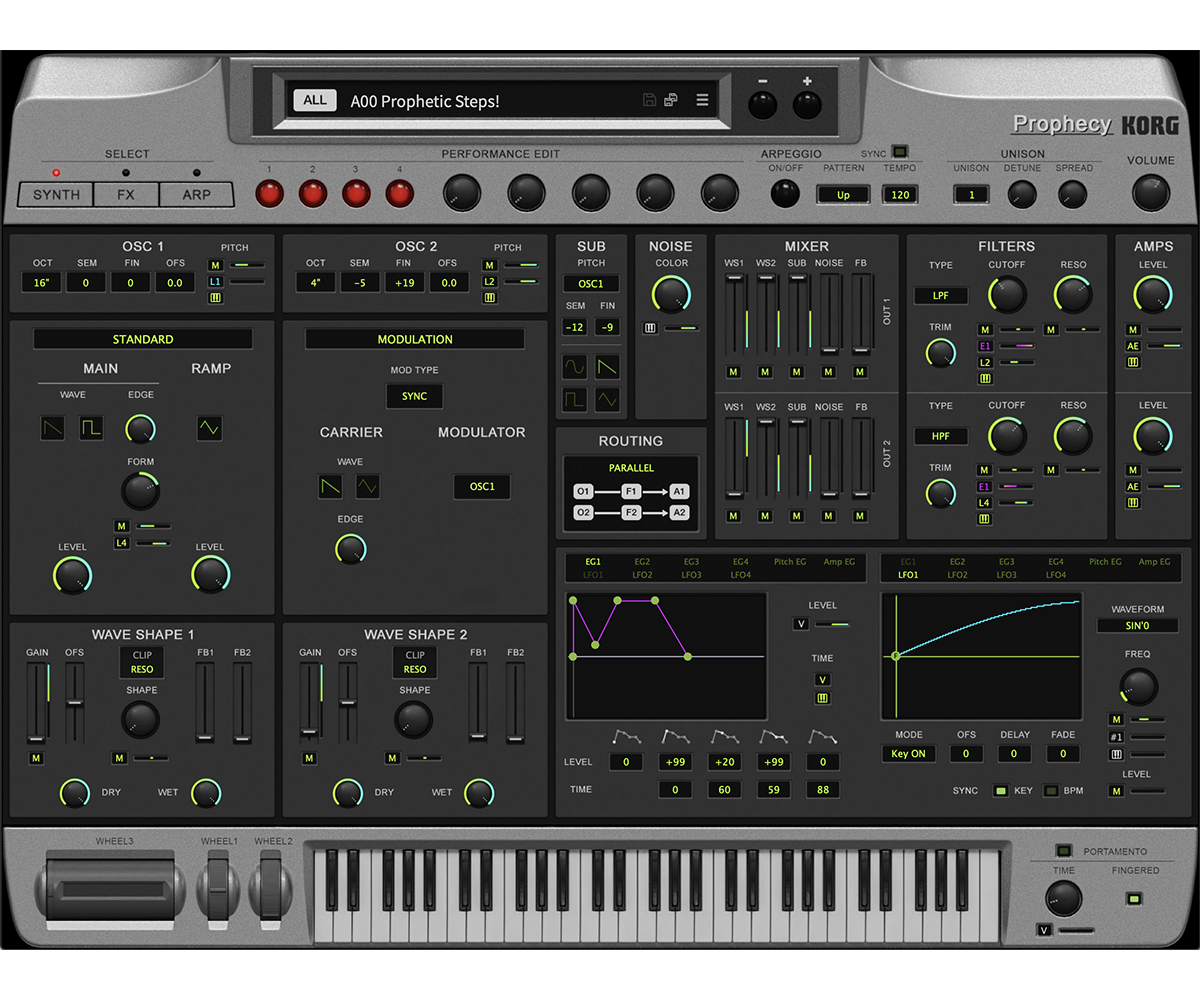Click the PARALLEL routing label
The height and width of the screenshot is (1000, 1200).
[631, 468]
